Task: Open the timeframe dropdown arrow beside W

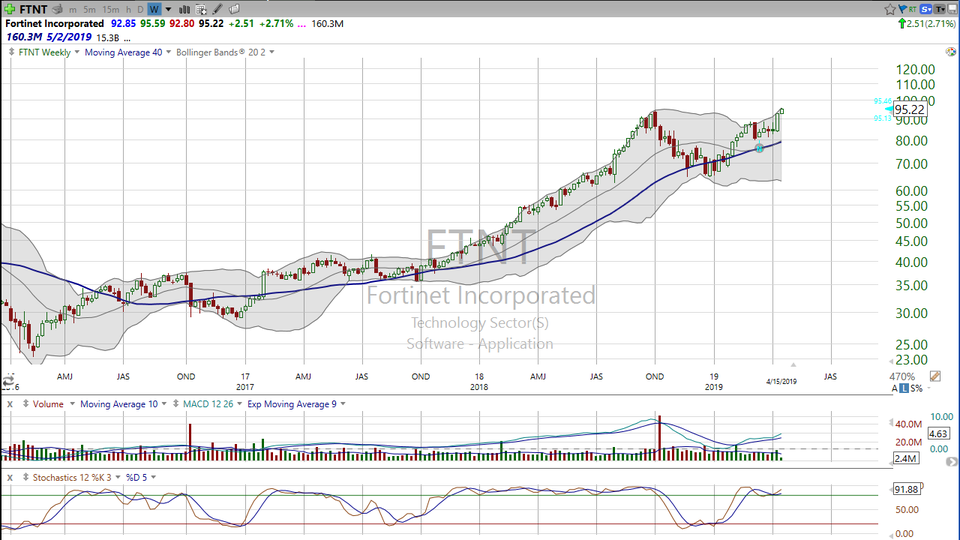Action: 168,10
